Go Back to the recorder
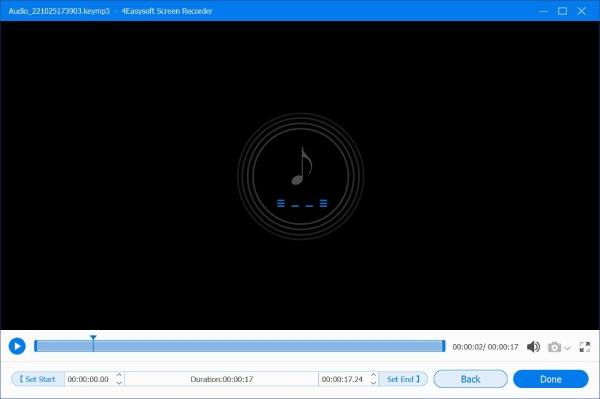The image size is (600, 399). coord(470,379)
